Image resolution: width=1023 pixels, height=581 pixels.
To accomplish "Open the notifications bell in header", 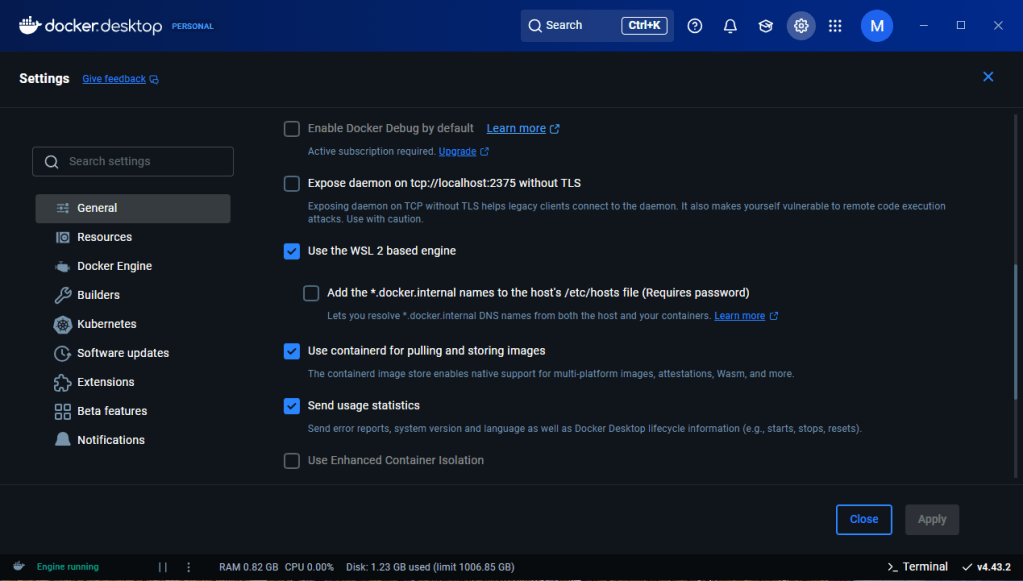I will click(x=730, y=26).
